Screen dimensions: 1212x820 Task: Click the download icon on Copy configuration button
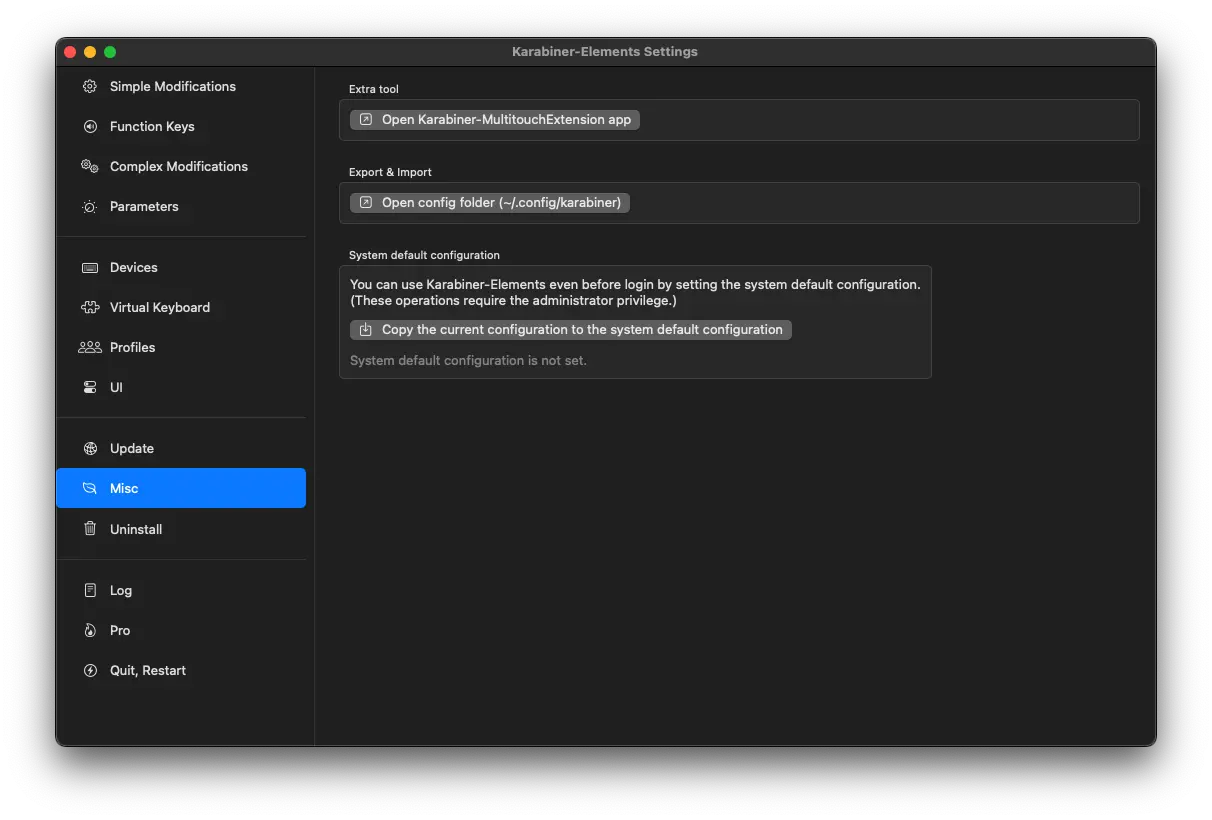point(366,329)
